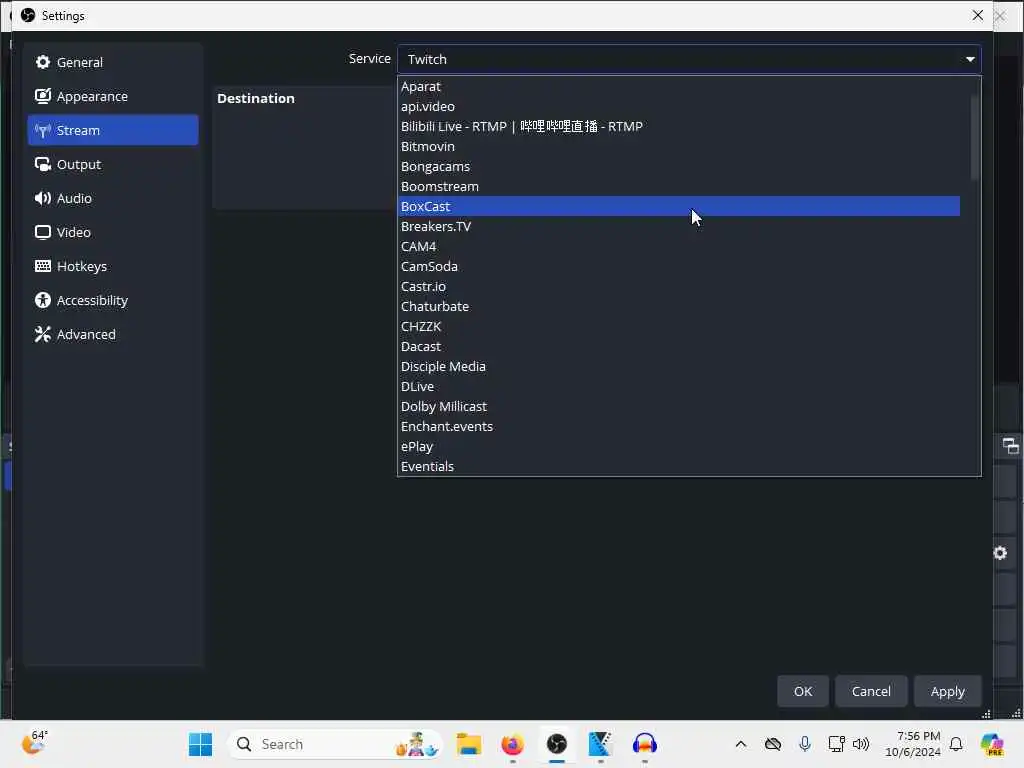Viewport: 1024px width, 768px height.
Task: Click the gear icon in OBS main window
Action: (1000, 553)
